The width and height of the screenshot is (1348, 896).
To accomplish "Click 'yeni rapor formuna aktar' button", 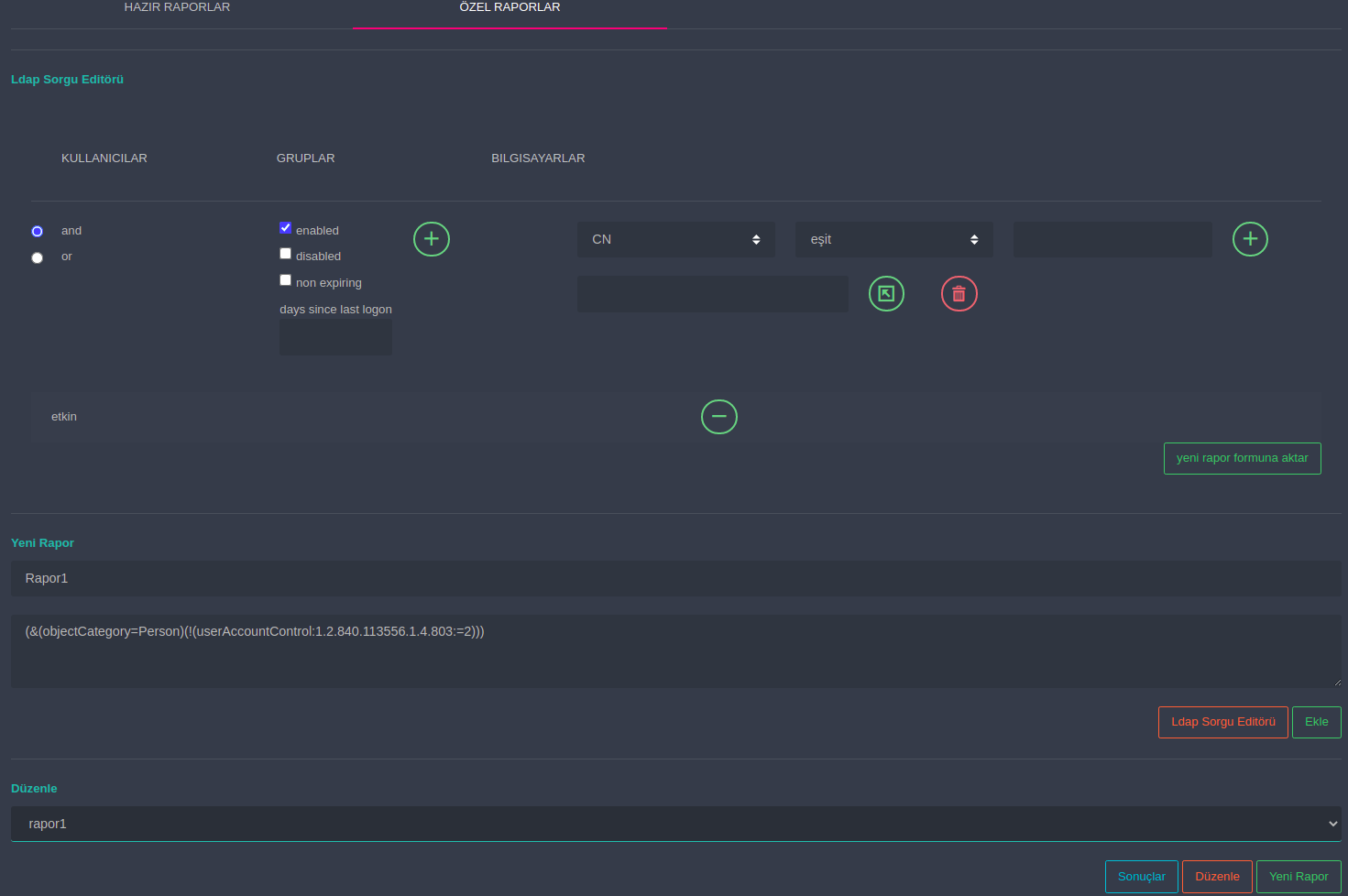I will [1242, 458].
